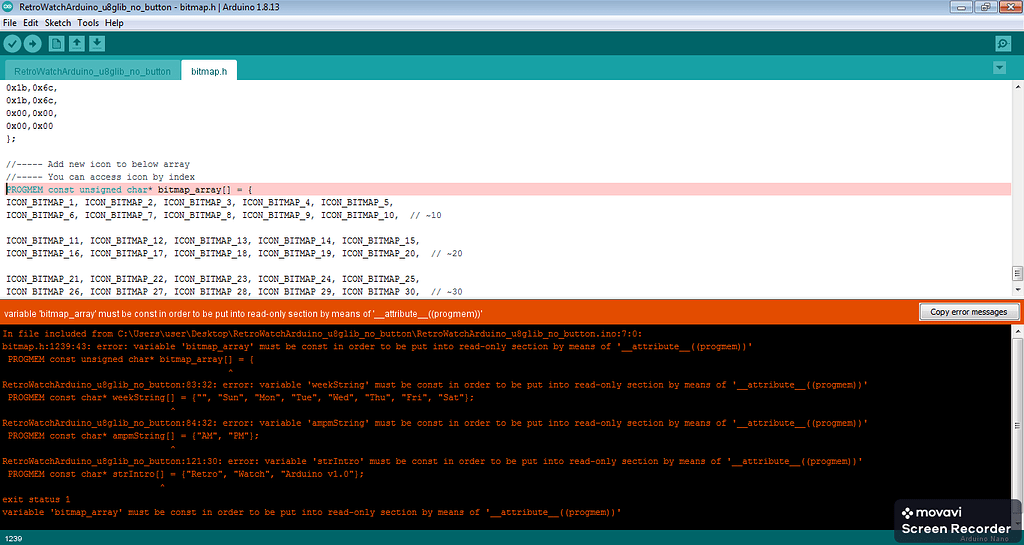
Task: Click the 'In file included from' console line
Action: [x=322, y=334]
